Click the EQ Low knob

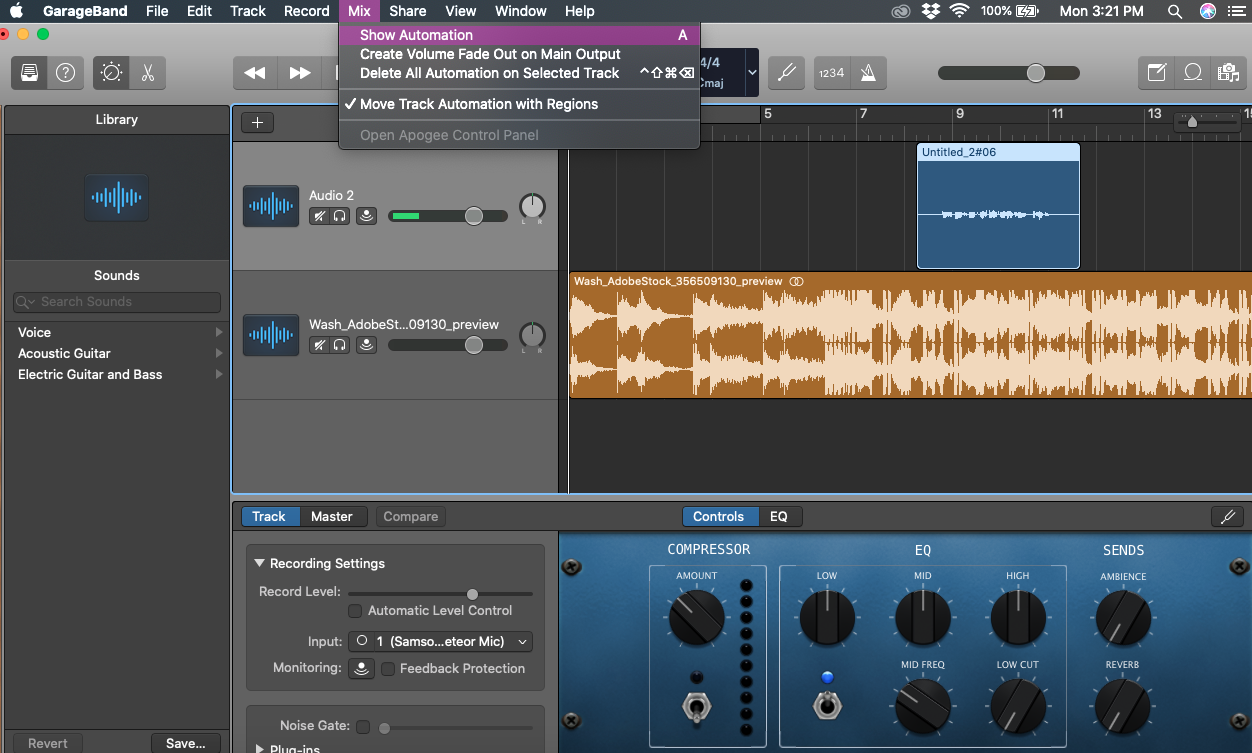[827, 617]
